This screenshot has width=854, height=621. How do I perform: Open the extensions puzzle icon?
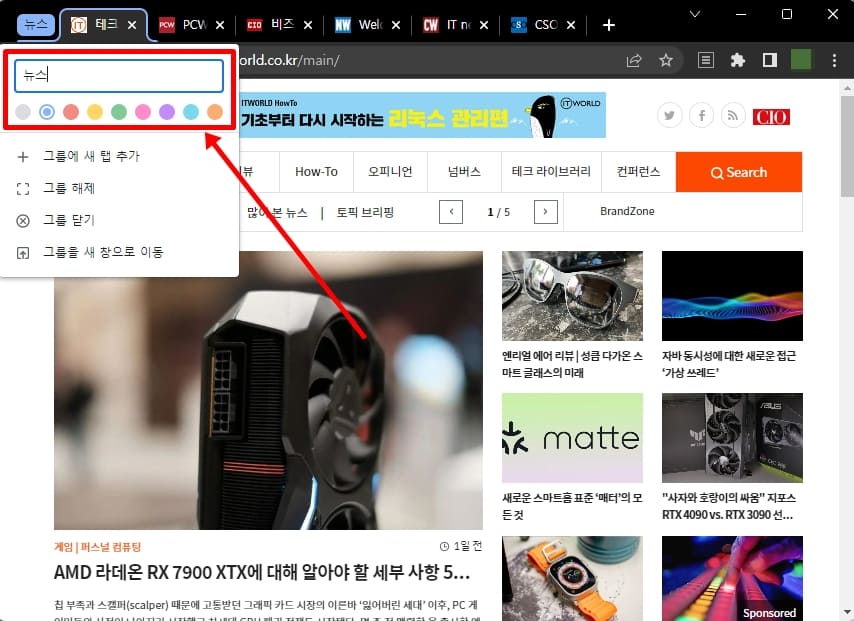[737, 60]
